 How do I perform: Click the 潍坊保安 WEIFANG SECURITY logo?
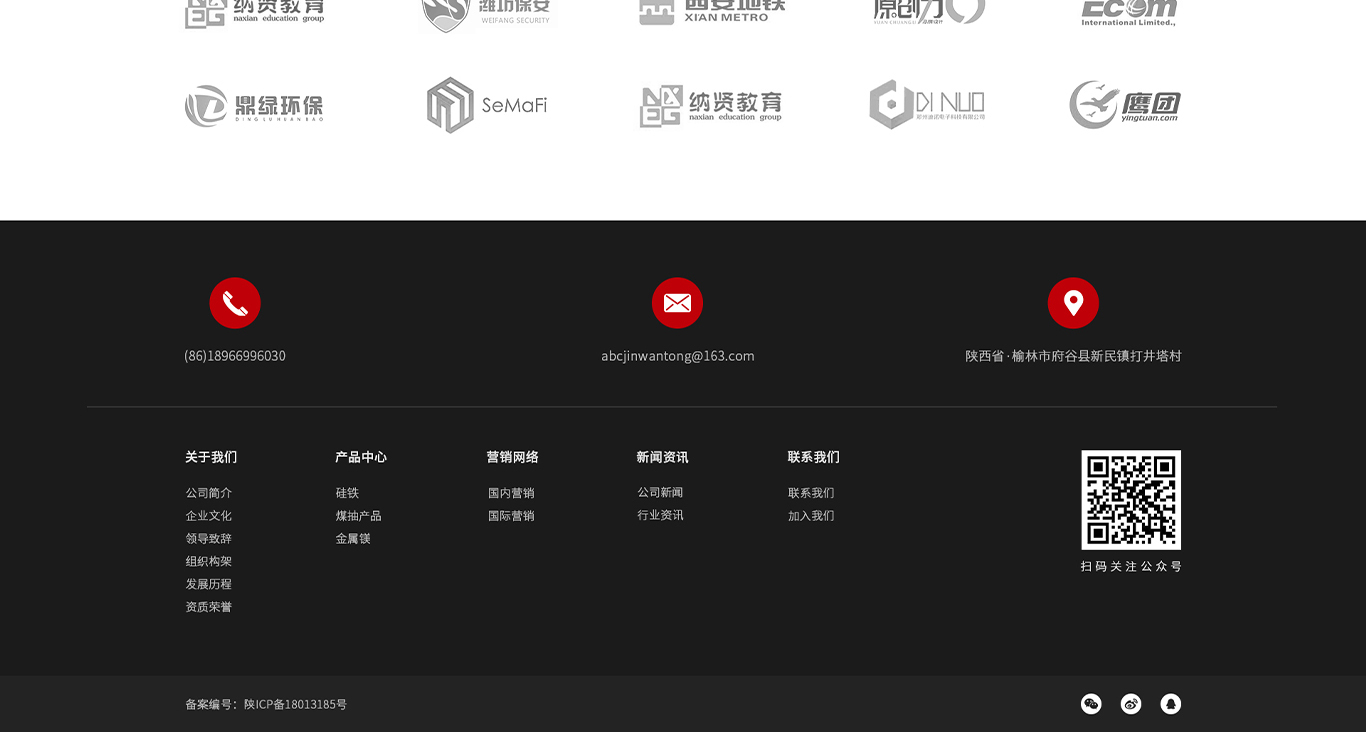[486, 15]
